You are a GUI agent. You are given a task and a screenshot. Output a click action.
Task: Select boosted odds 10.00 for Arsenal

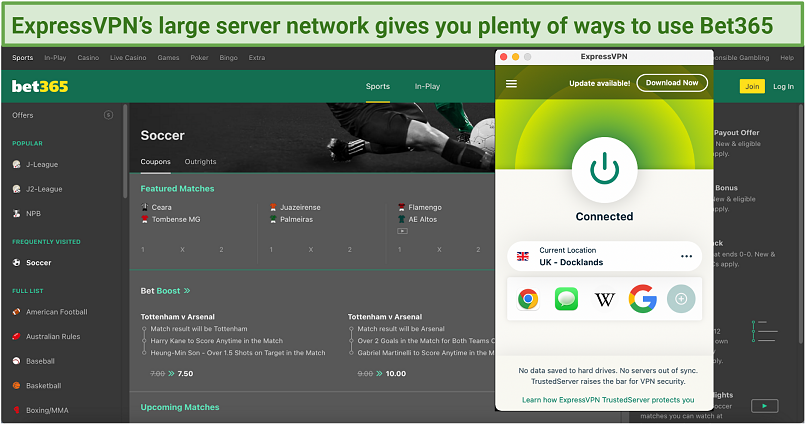395,374
